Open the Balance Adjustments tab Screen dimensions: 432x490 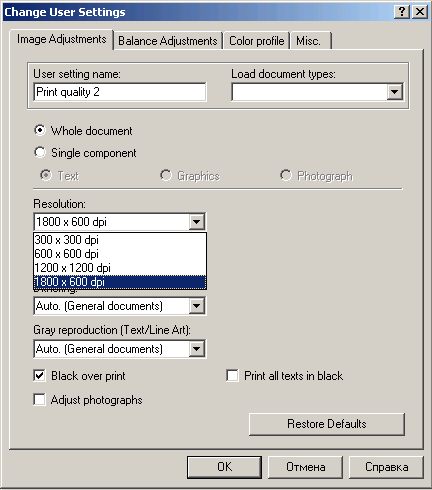(168, 41)
